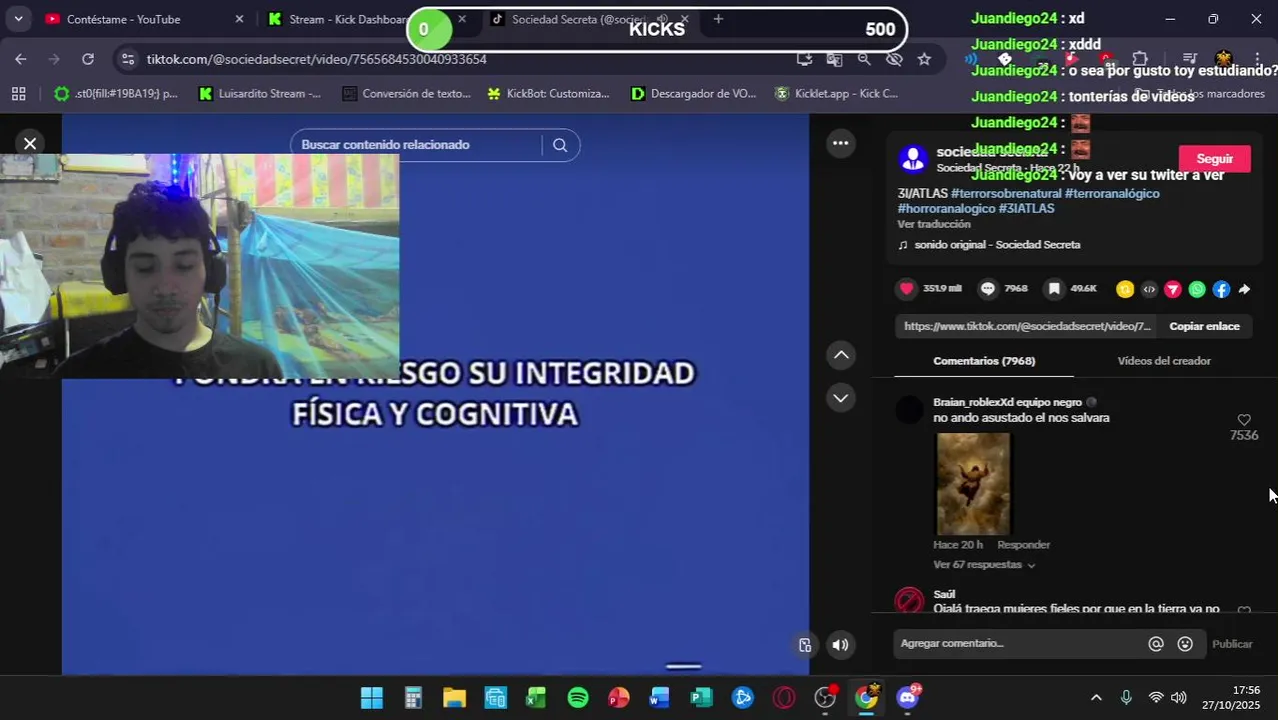Mention a user with @ icon
This screenshot has width=1278, height=720.
(1156, 644)
